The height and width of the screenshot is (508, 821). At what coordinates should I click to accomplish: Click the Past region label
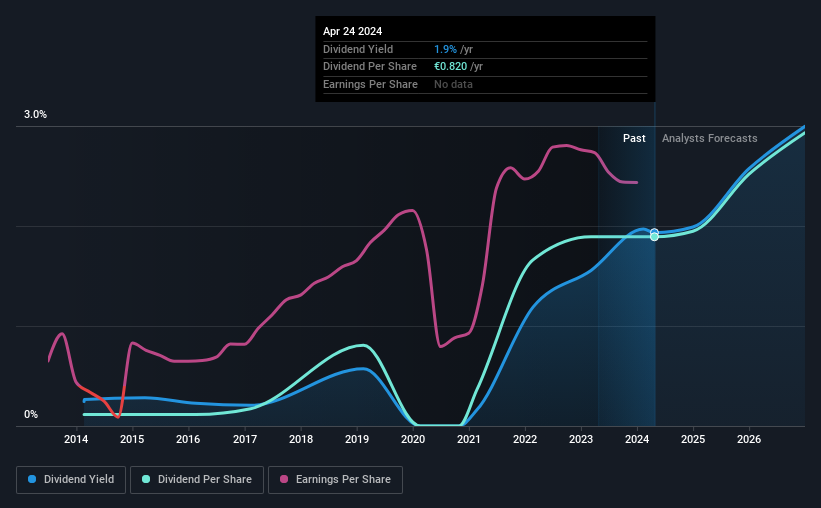[x=634, y=138]
